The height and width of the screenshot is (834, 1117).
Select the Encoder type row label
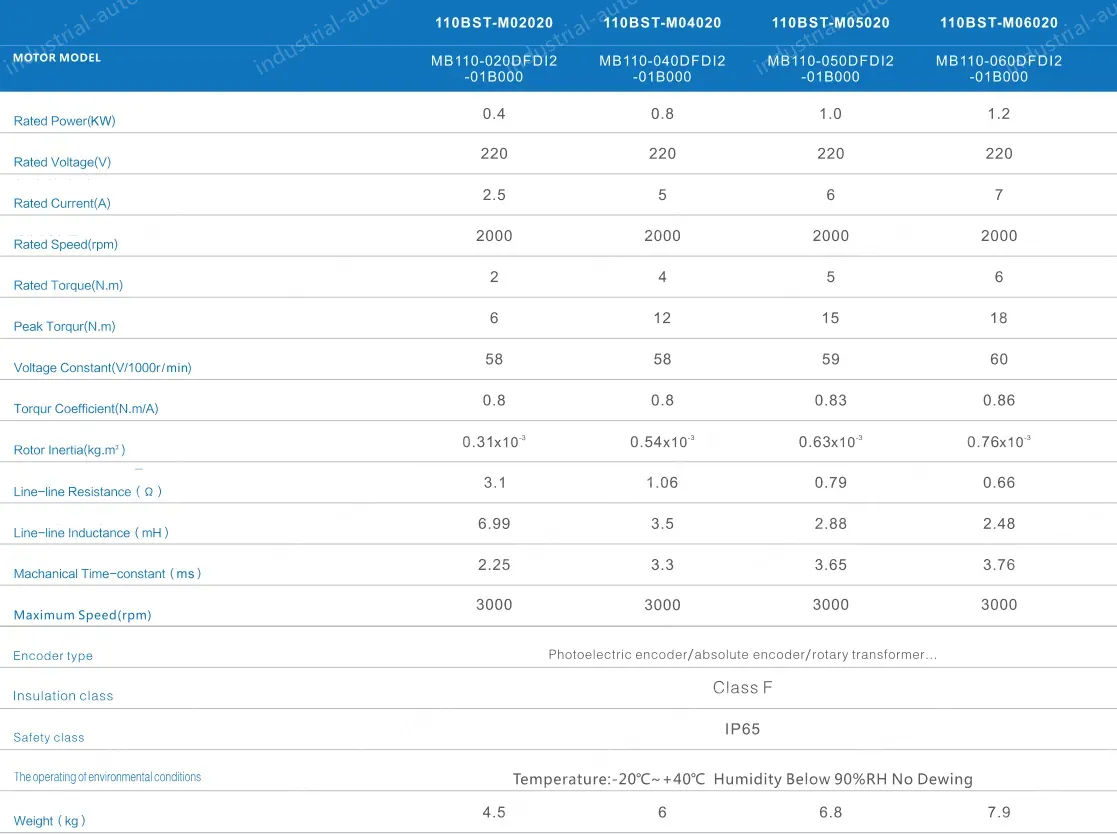coord(53,656)
